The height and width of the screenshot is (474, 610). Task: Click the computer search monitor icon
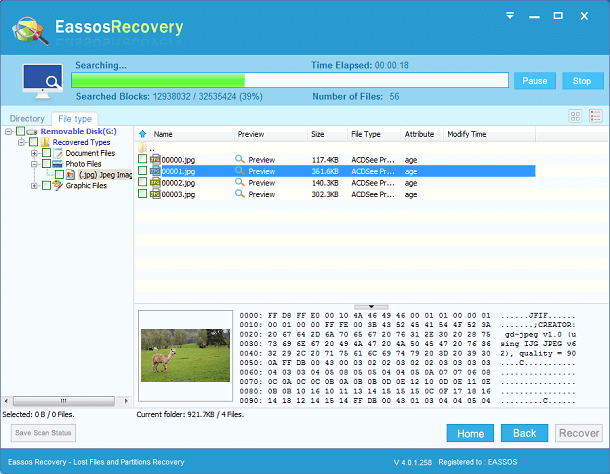[42, 81]
